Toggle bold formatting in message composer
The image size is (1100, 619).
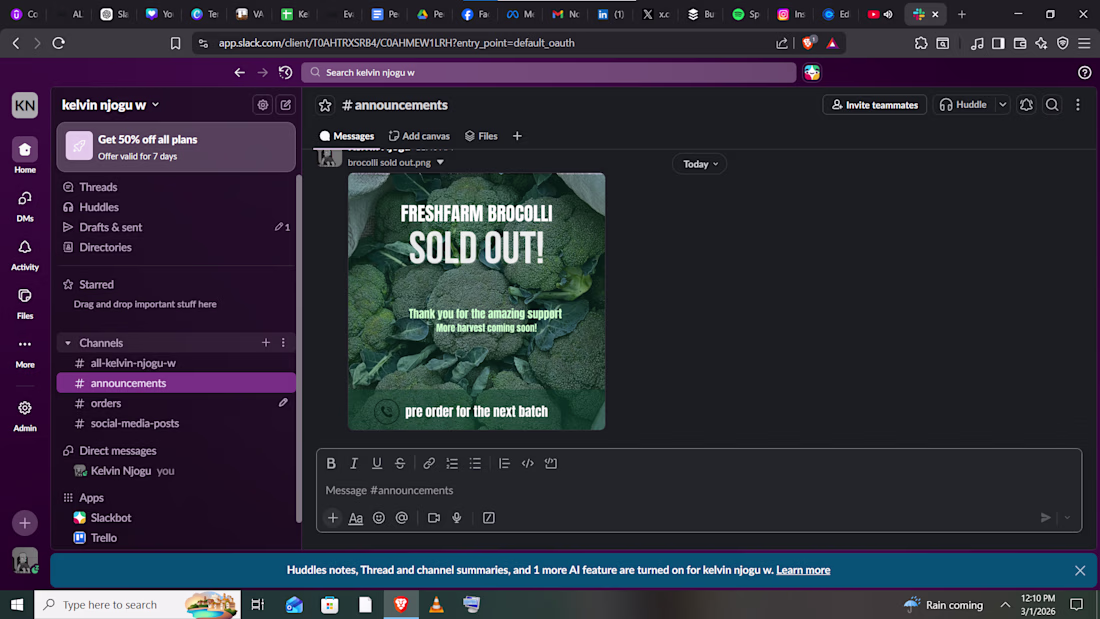coord(331,463)
